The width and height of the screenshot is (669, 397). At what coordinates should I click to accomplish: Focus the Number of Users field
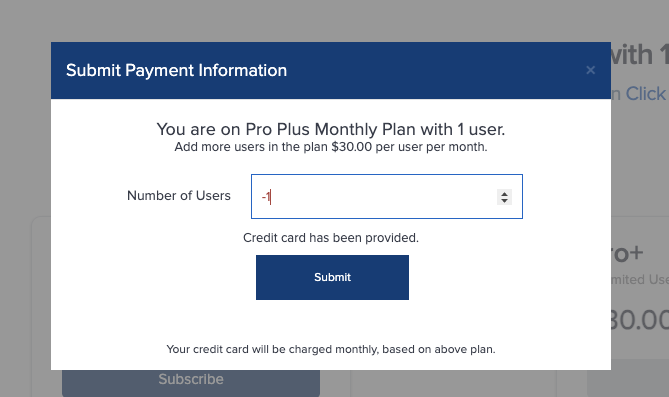[x=387, y=196]
